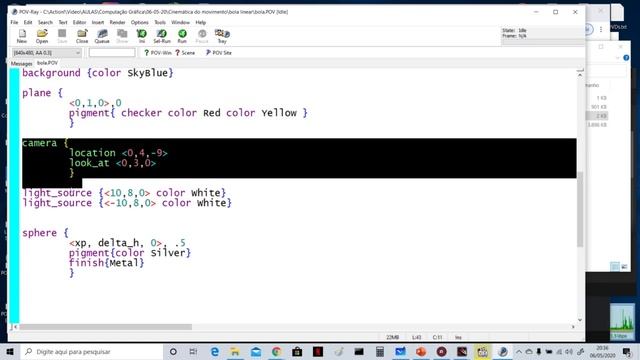Open the Tools menu
Screen dimensions: 640x360
click(160, 22)
